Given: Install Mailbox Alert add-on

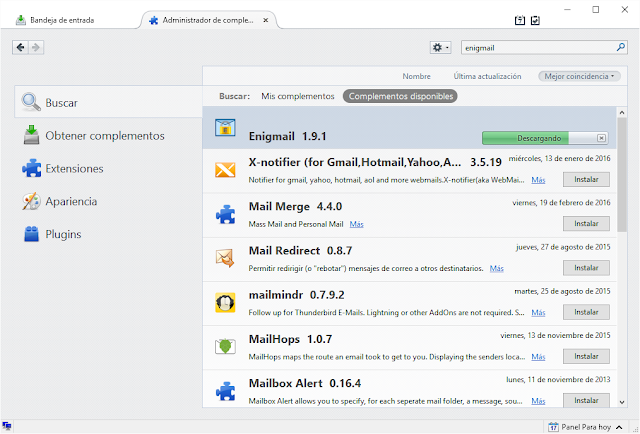Looking at the screenshot, I should (x=586, y=400).
